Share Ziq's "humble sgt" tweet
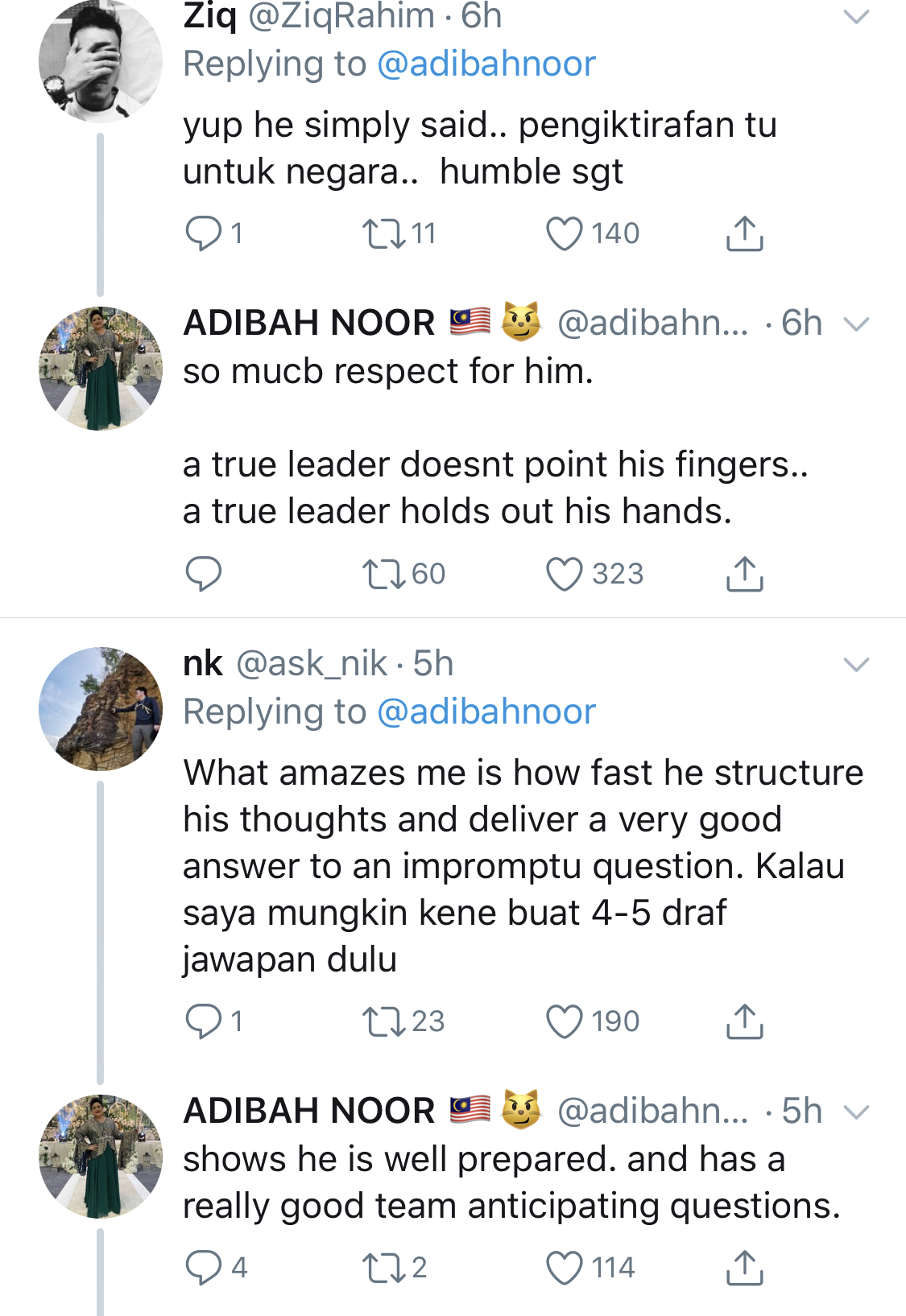Image resolution: width=906 pixels, height=1316 pixels. point(744,233)
